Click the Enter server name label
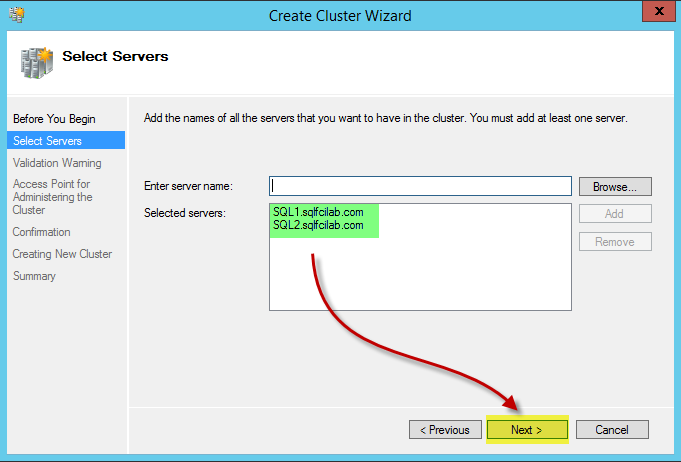The width and height of the screenshot is (681, 462). (188, 186)
